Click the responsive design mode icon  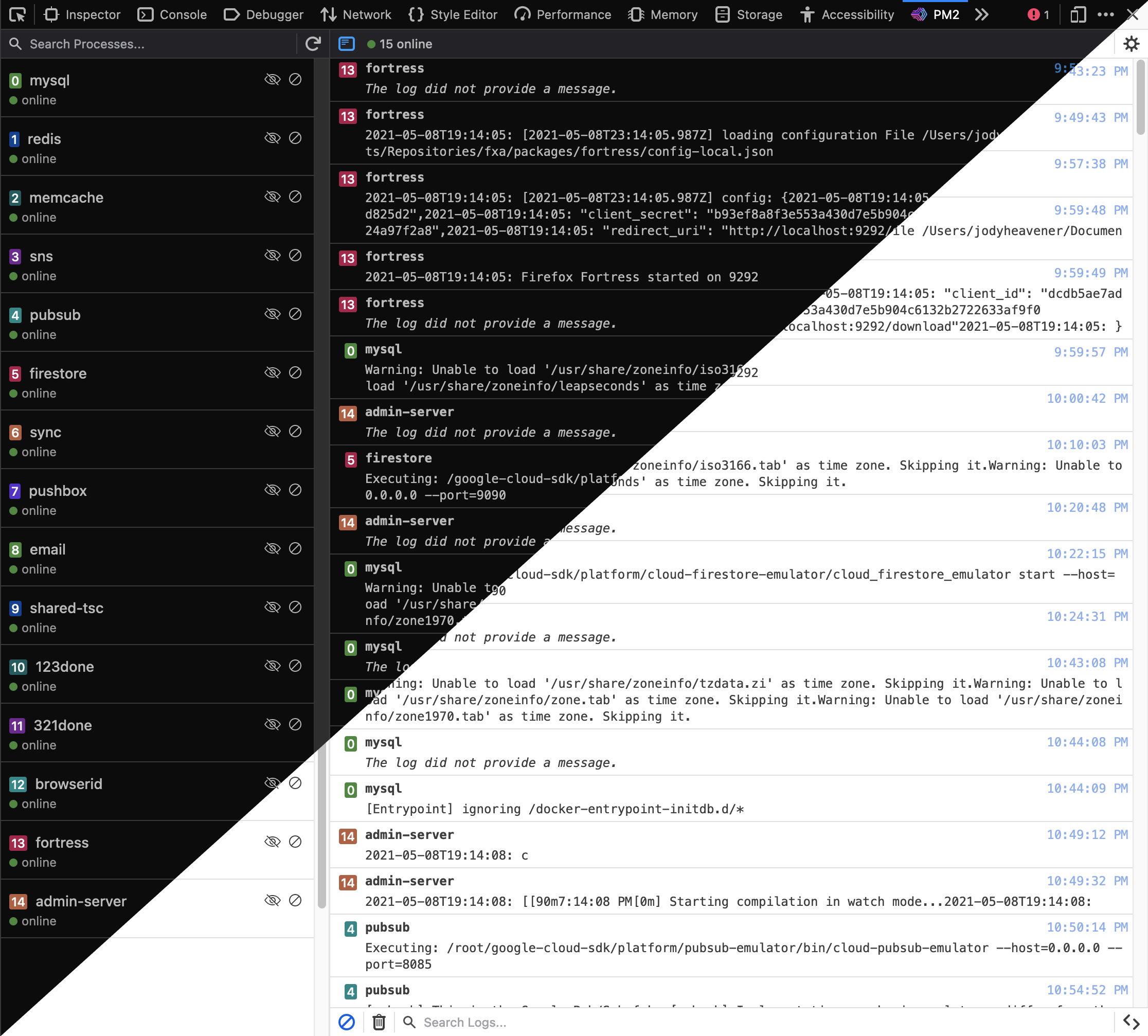(1078, 14)
